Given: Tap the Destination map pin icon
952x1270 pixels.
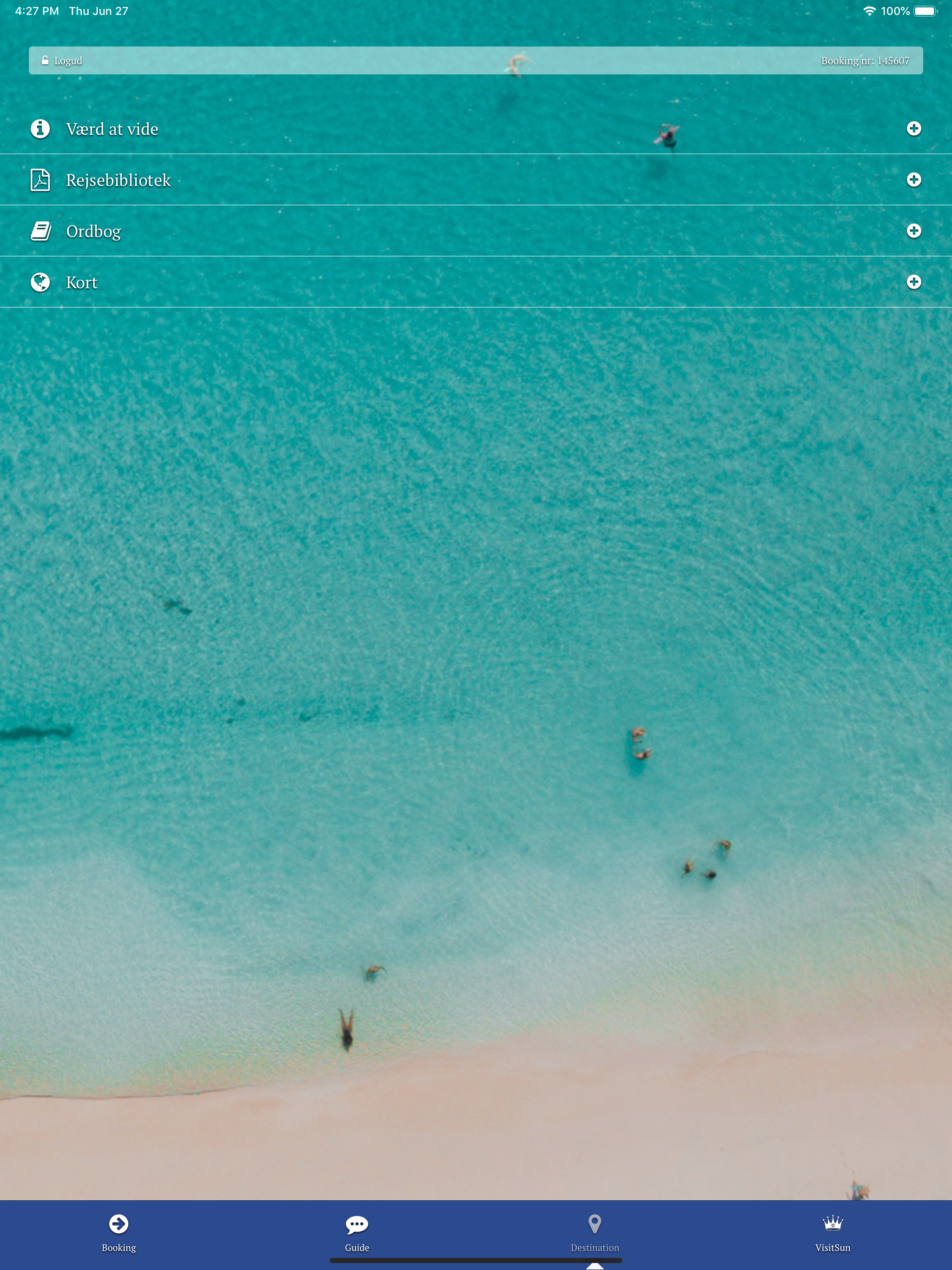Looking at the screenshot, I should [x=595, y=1224].
